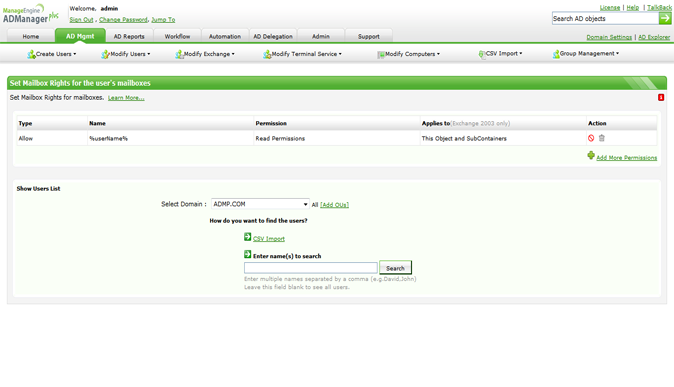This screenshot has width=674, height=387.
Task: Click the ADManager Plus logo
Action: click(31, 14)
